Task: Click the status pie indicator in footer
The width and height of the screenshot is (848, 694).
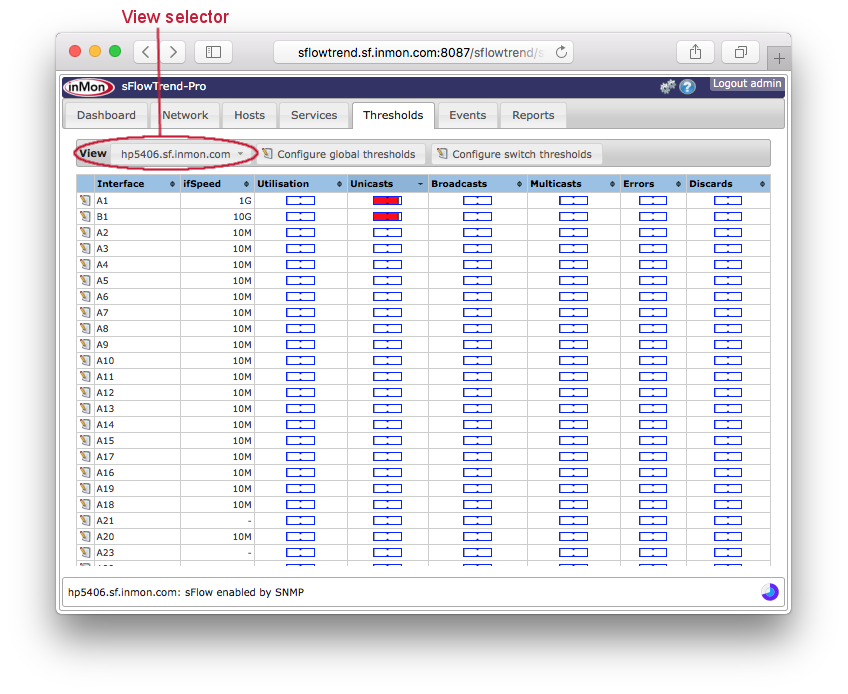Action: (770, 592)
